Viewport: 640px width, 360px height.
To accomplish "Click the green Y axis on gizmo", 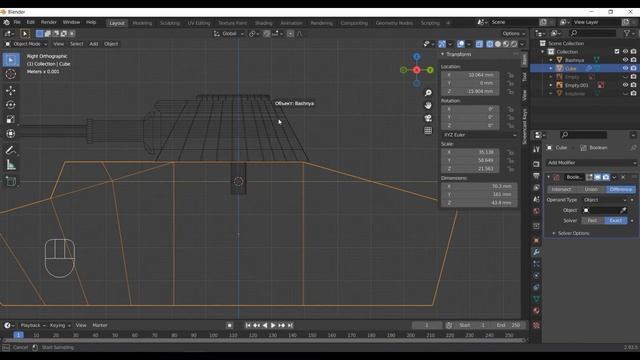I will [x=430, y=70].
